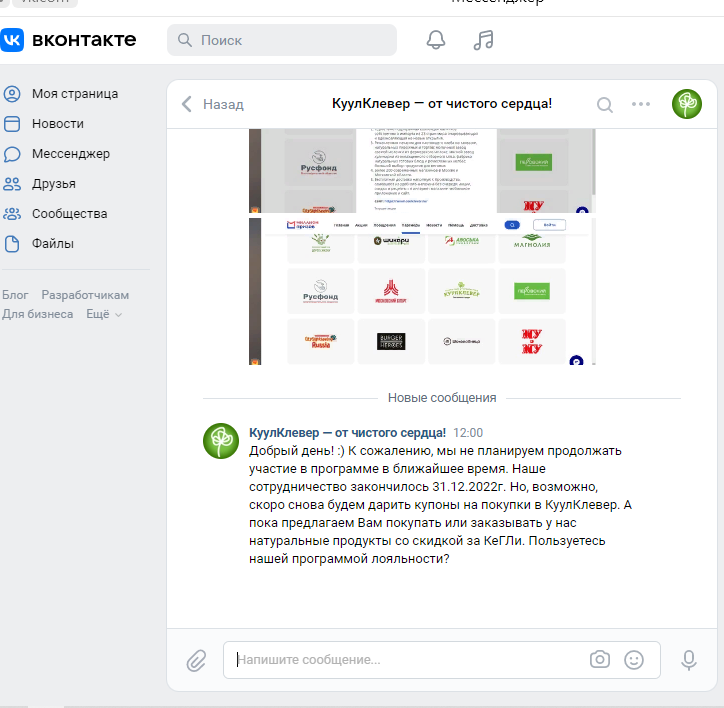This screenshot has height=708, width=724.
Task: Click the Сообщества group icon
Action: tap(12, 214)
